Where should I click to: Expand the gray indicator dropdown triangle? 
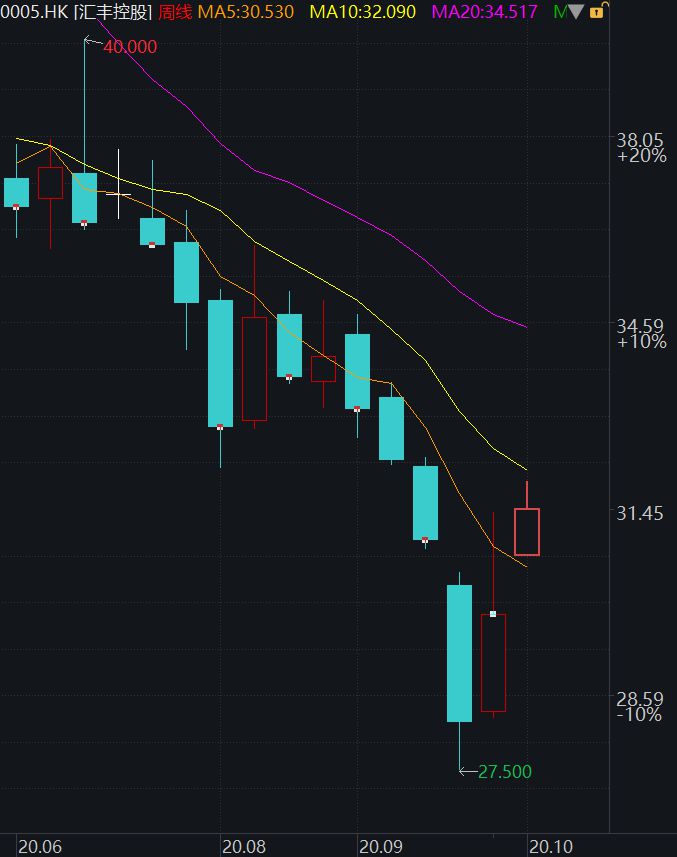[x=576, y=11]
